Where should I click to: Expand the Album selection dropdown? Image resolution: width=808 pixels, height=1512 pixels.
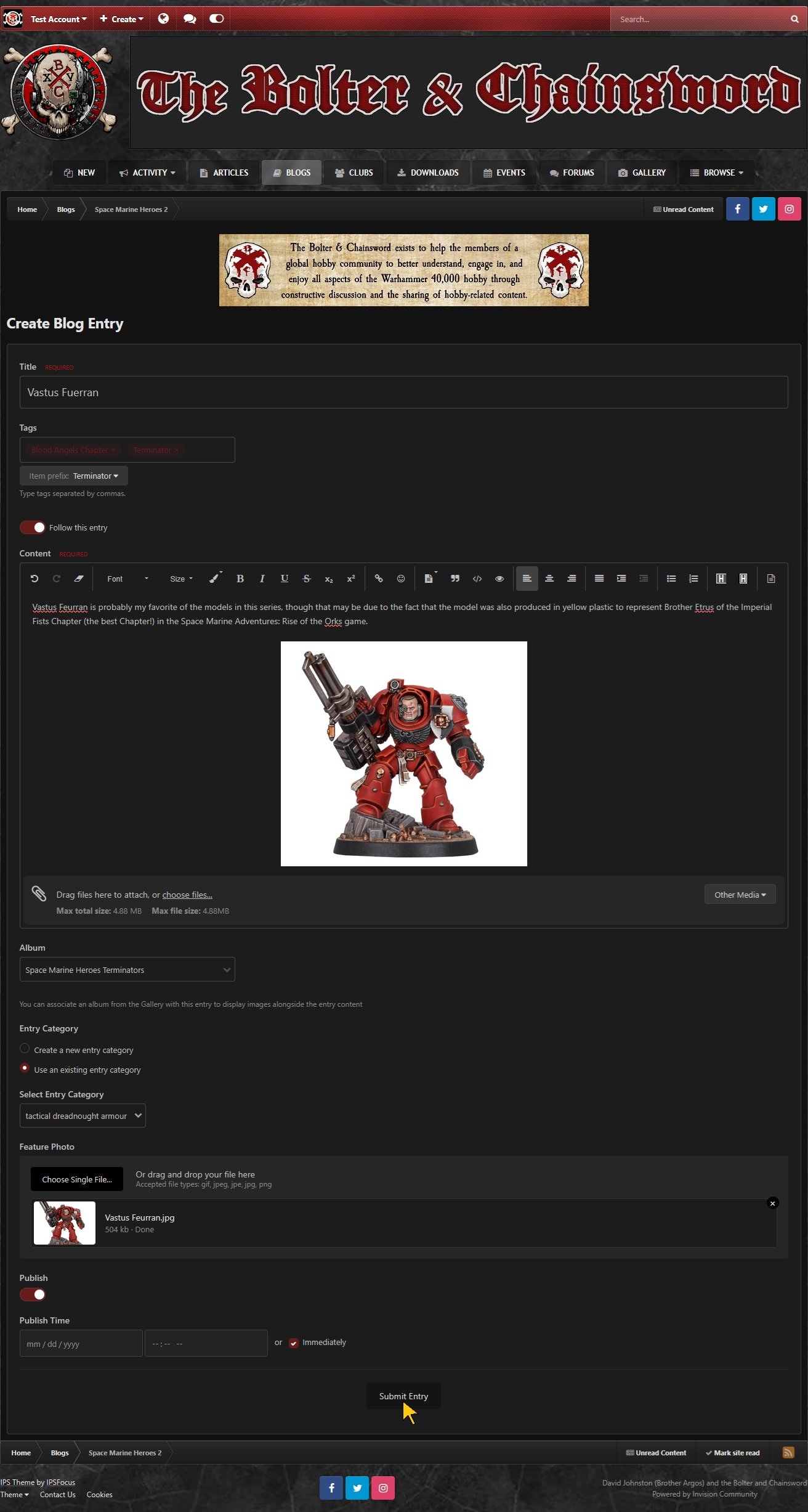pyautogui.click(x=127, y=969)
